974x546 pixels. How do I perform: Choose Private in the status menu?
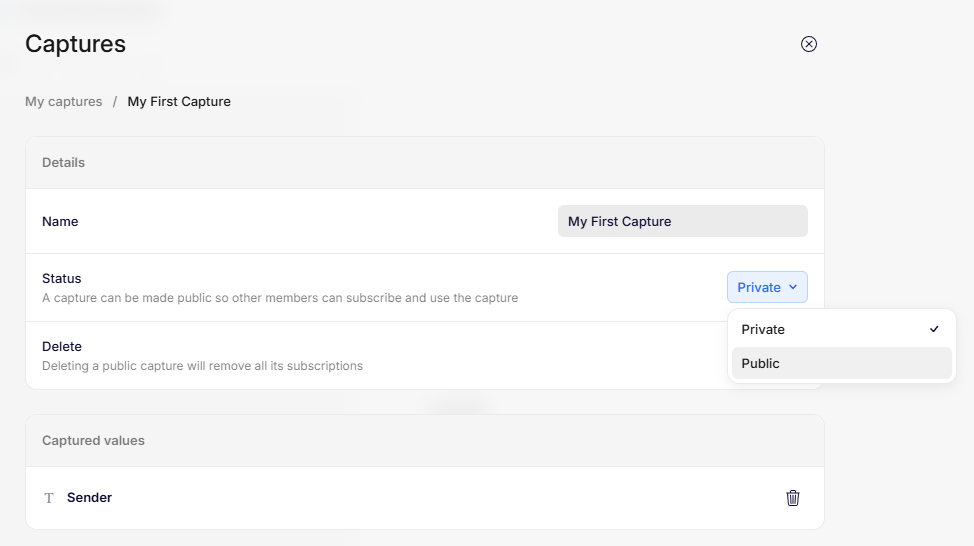(764, 329)
